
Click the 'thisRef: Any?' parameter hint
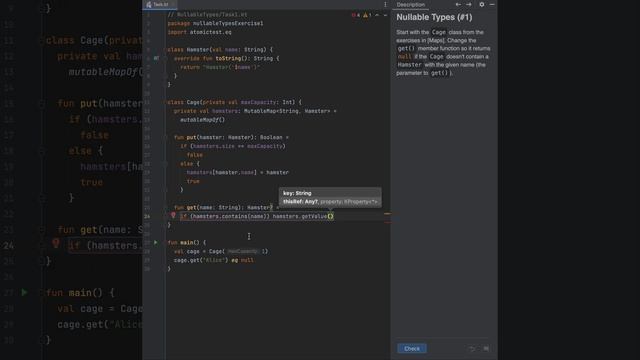pos(300,202)
